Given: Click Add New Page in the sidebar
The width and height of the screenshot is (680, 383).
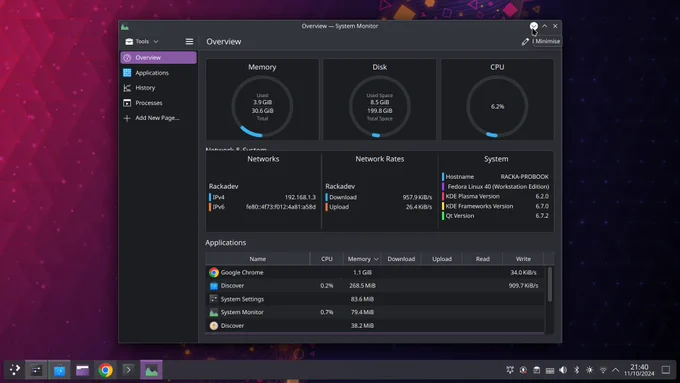Looking at the screenshot, I should click(158, 118).
